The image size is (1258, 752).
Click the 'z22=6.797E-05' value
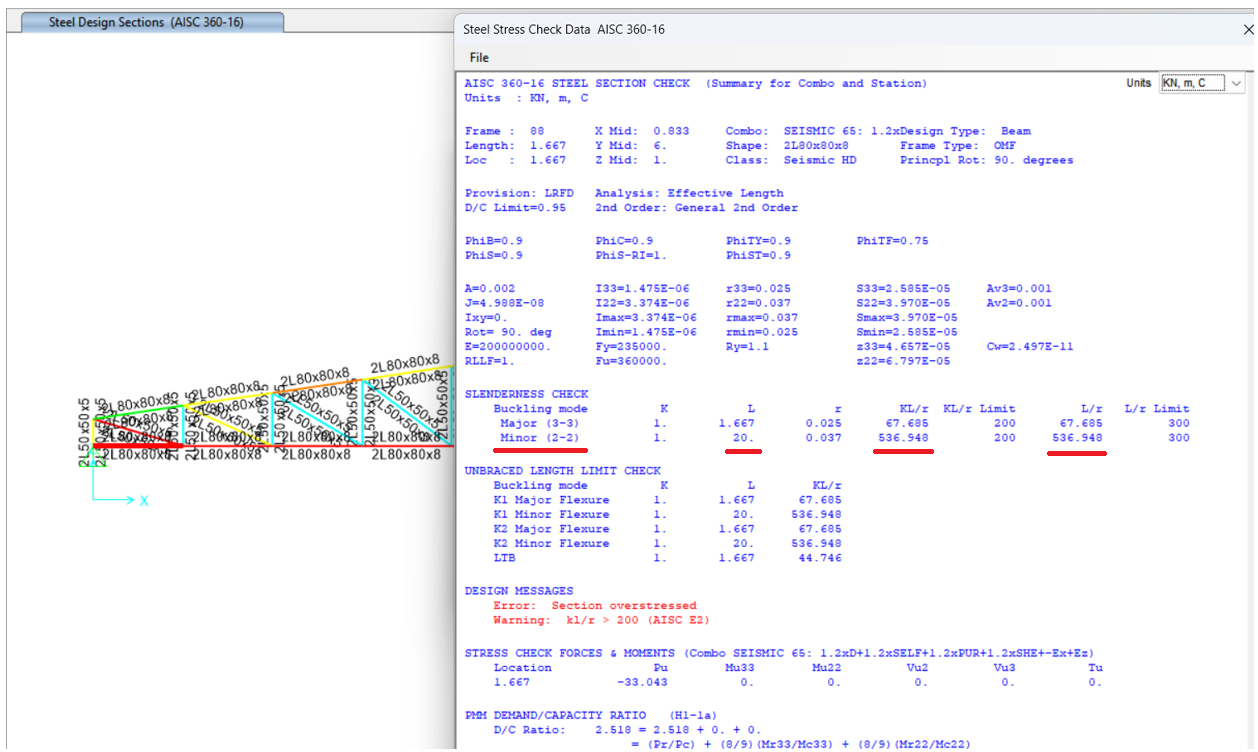click(904, 361)
